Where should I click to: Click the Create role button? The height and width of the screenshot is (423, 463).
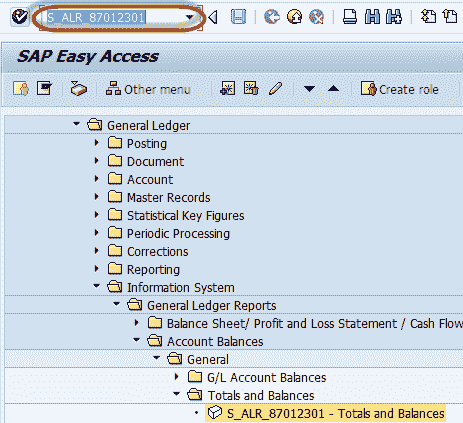pyautogui.click(x=400, y=89)
